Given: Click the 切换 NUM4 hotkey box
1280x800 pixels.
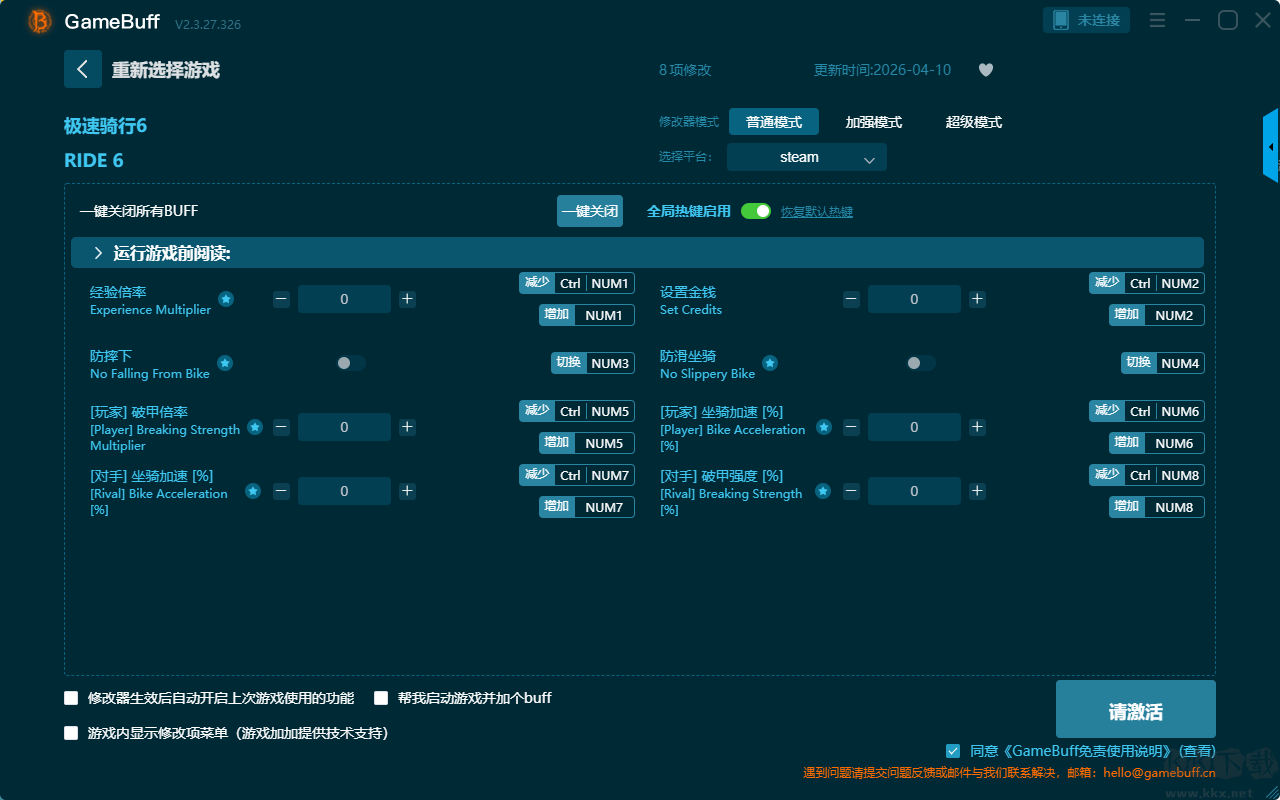Looking at the screenshot, I should click(x=1163, y=363).
